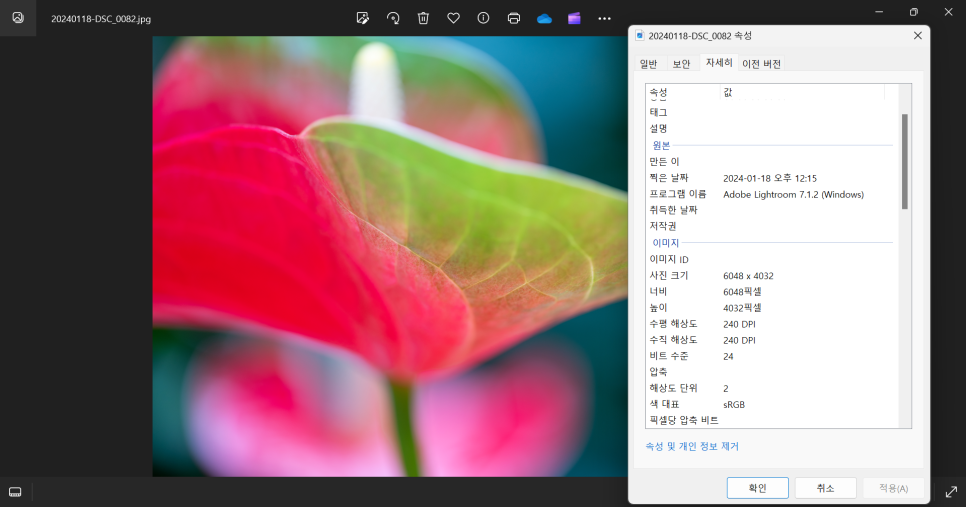Open the Photos app home icon
The image size is (966, 507).
pos(18,18)
